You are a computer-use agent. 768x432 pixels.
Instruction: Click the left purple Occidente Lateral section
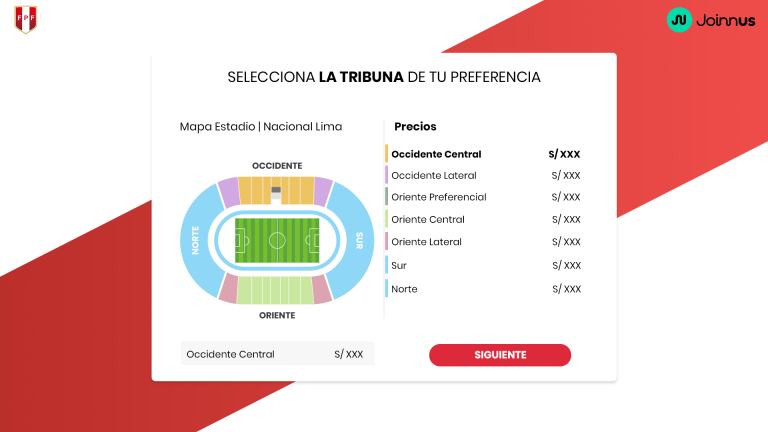coord(229,191)
